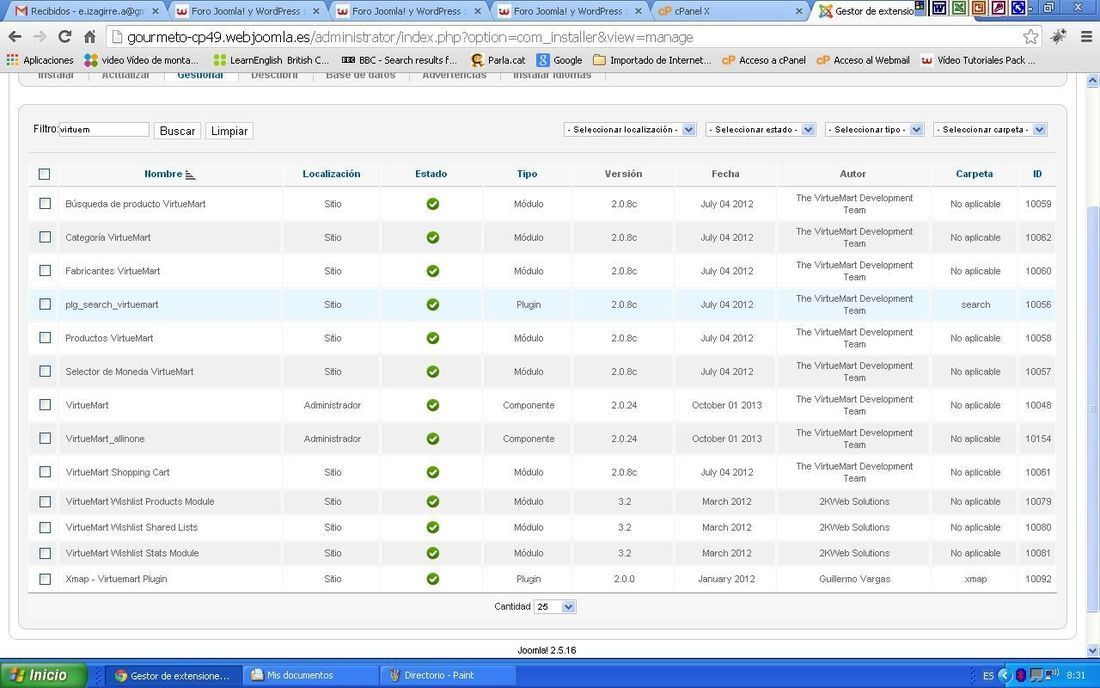Screen dimensions: 1100x688
Task: Open the Seleccionar tipo dropdown
Action: click(874, 130)
